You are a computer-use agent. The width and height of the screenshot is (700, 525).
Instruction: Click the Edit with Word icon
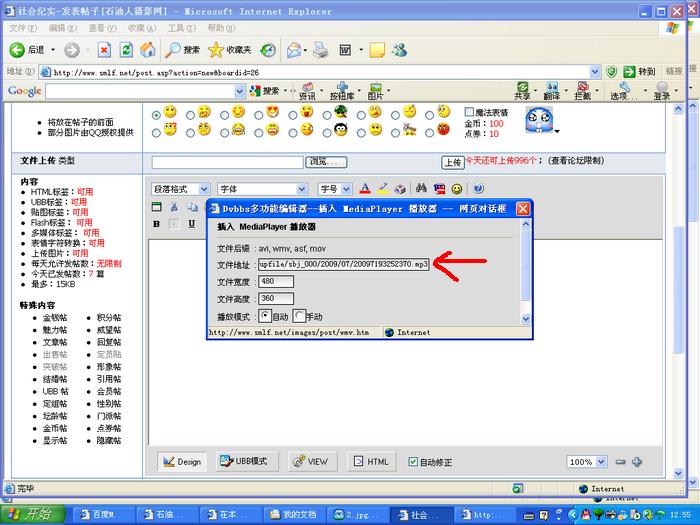click(345, 50)
